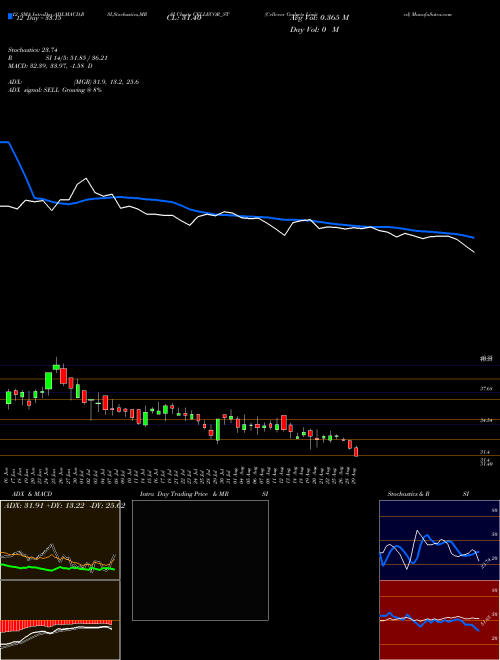Image resolution: width=500 pixels, height=660 pixels.
Task: Click the blue 12 Day SMA legend square
Action: (x=10, y=17)
